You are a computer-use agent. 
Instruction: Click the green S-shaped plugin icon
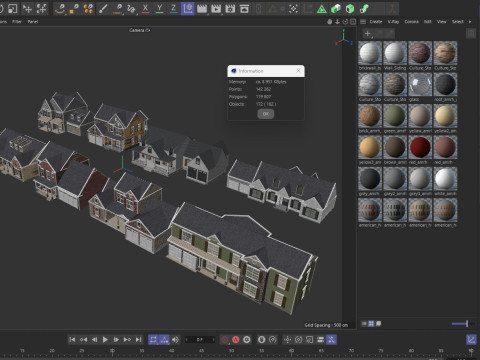[364, 9]
